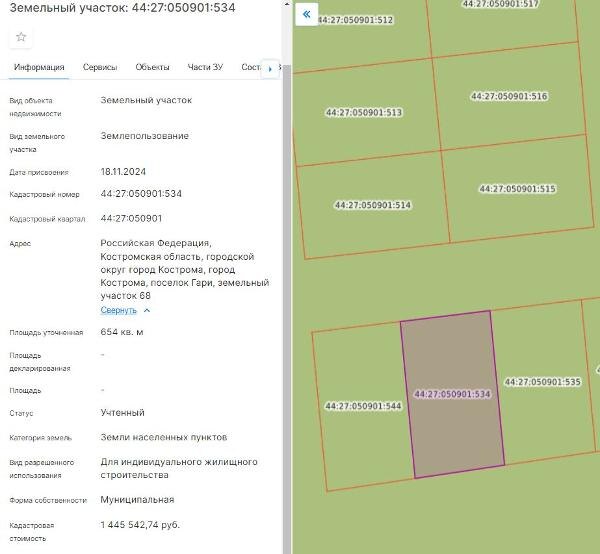Screen dimensions: 600x554
Task: Click the Вид объекта недвижимости label
Action: pyautogui.click(x=35, y=107)
